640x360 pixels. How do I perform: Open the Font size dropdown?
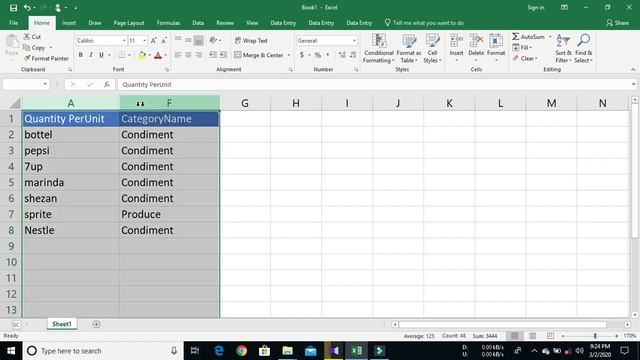[144, 40]
